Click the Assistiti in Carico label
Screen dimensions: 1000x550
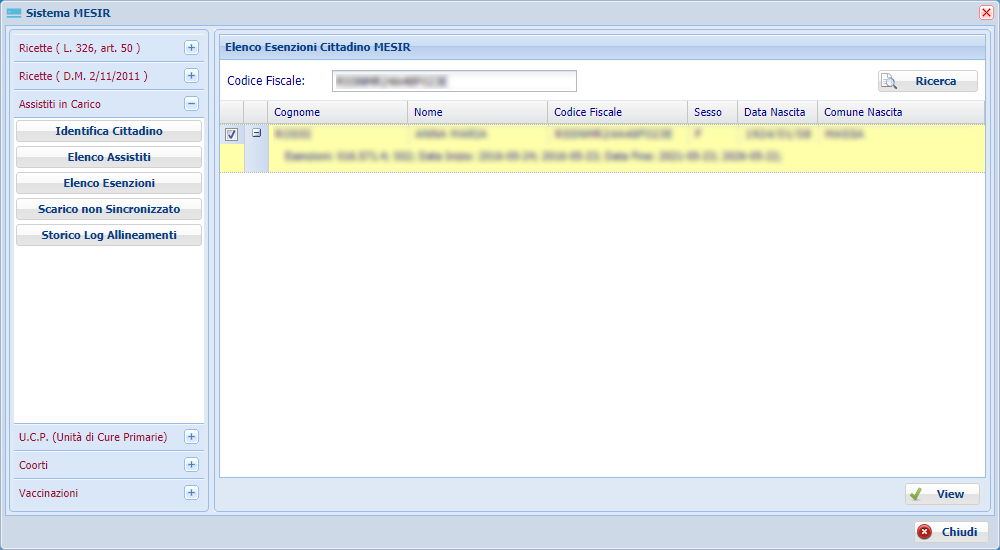(60, 104)
